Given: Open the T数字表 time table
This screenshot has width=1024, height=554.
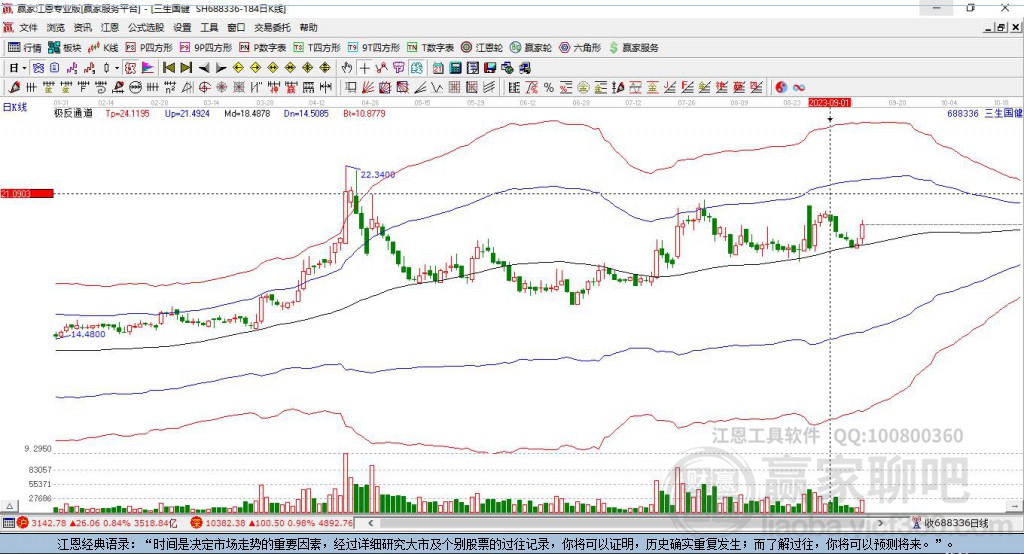Looking at the screenshot, I should [430, 48].
